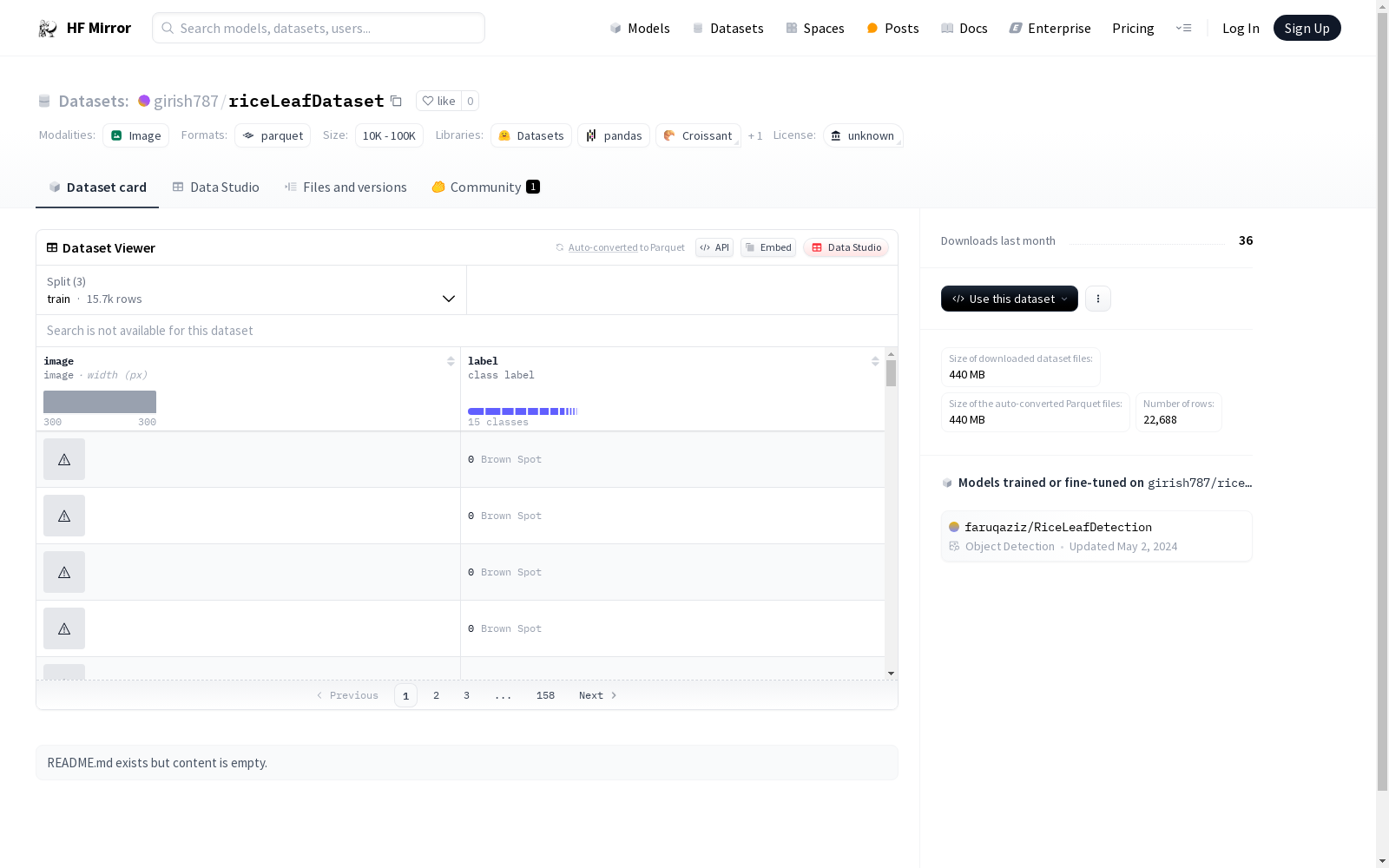Click the Croissant library tag
The width and height of the screenshot is (1389, 868).
(698, 135)
